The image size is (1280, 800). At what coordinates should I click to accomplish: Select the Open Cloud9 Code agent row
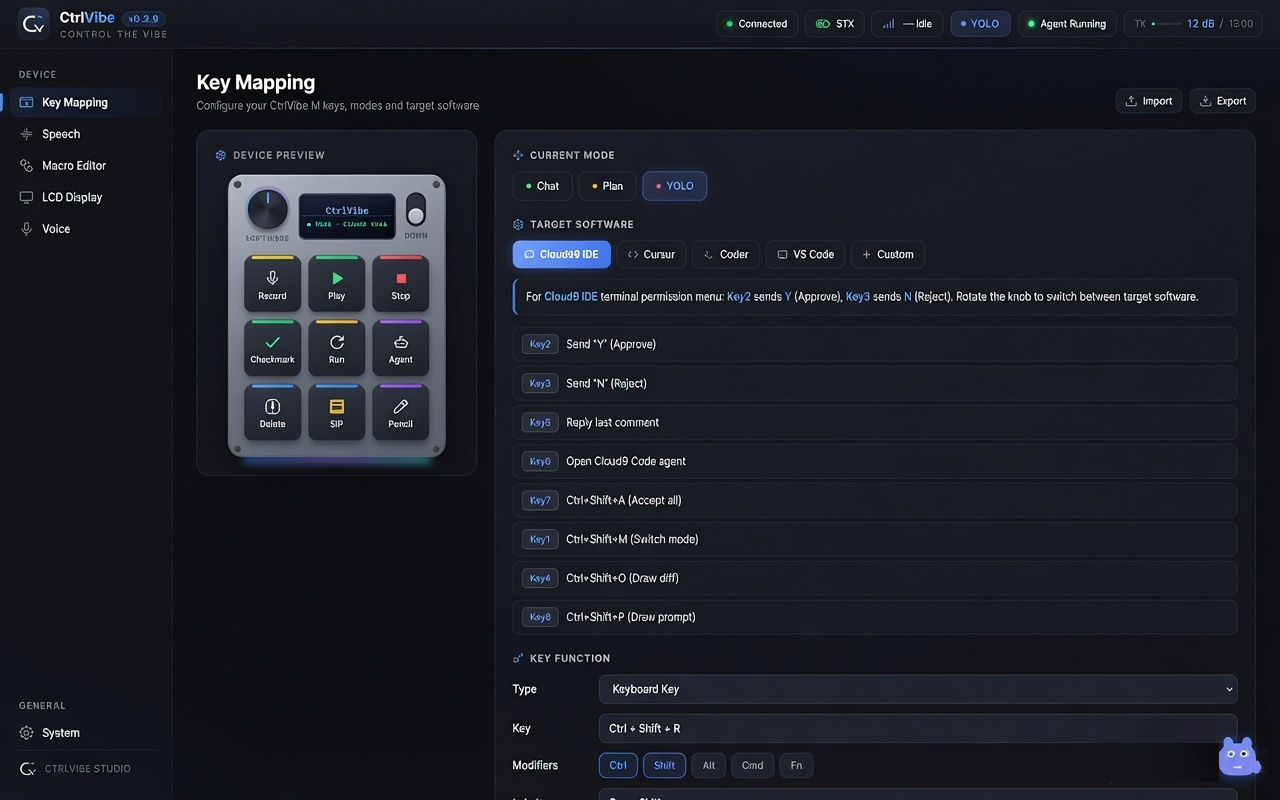(875, 461)
